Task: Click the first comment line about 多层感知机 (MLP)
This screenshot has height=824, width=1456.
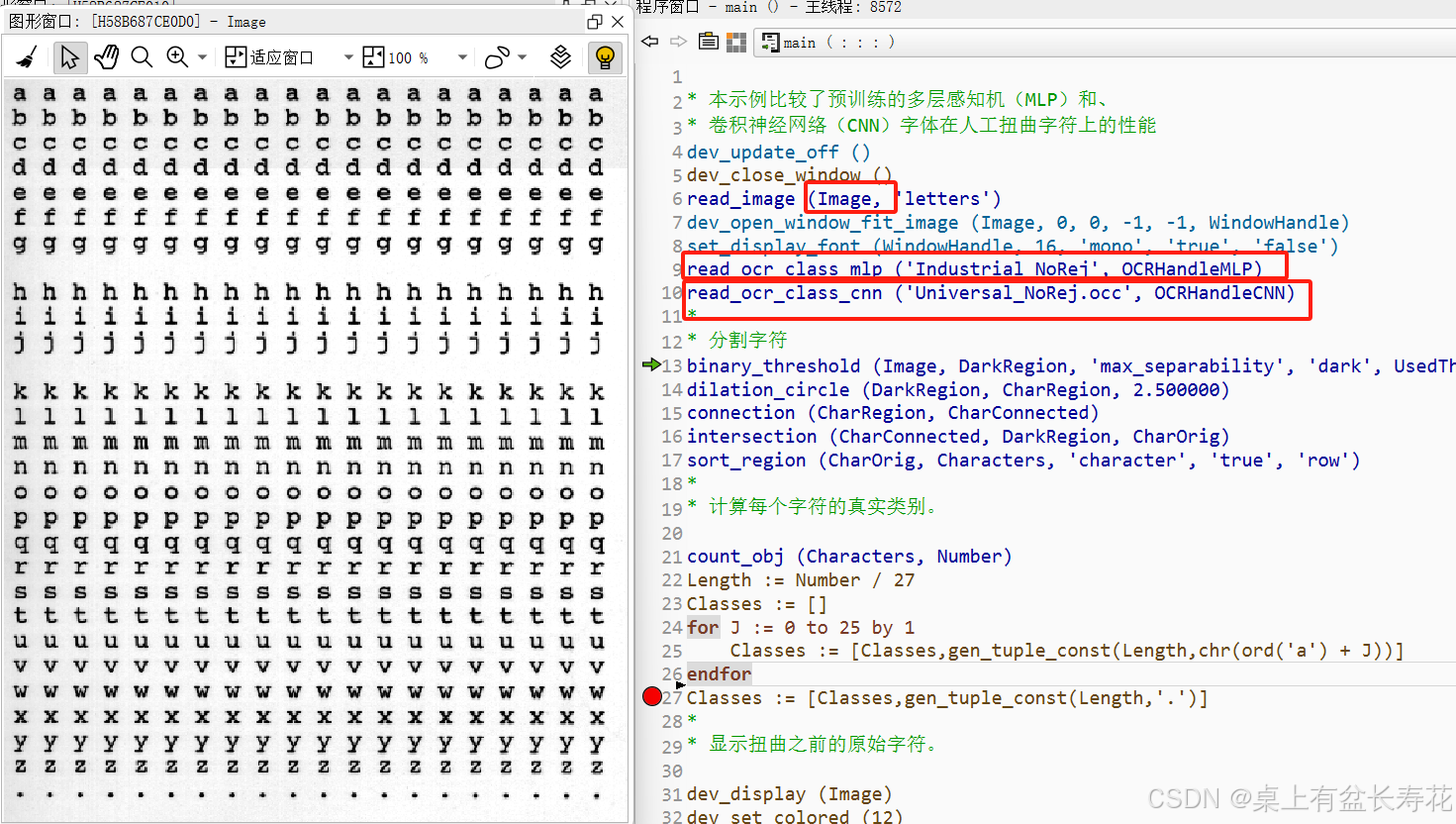Action: click(897, 100)
